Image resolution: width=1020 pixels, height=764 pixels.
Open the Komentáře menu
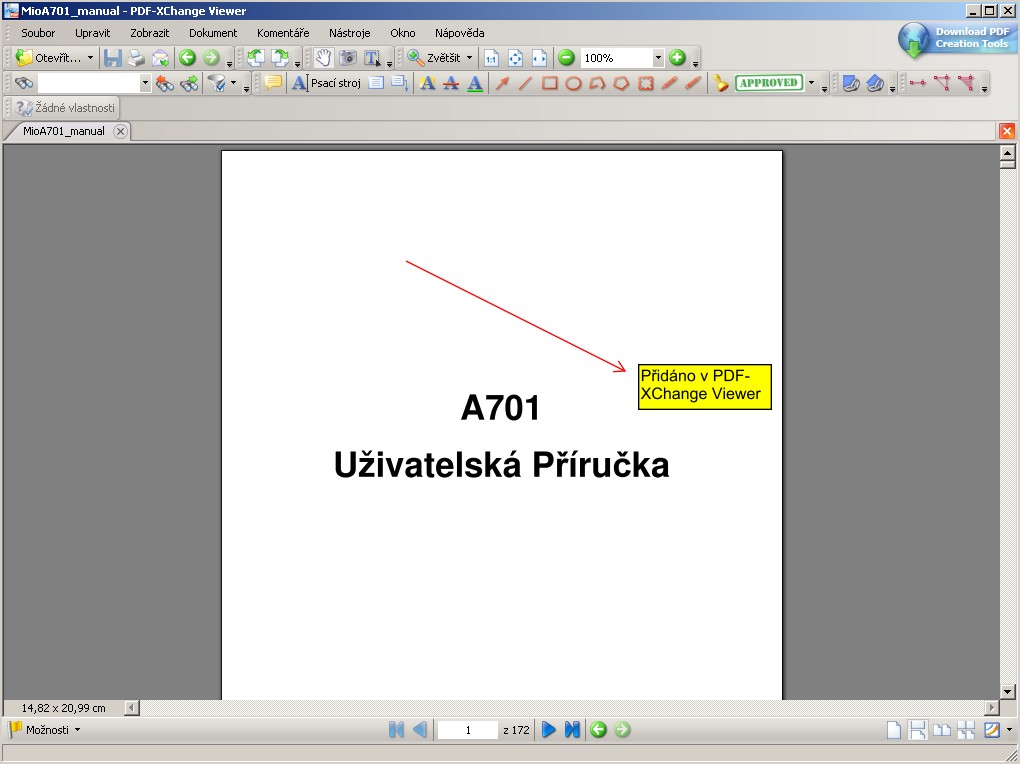283,33
